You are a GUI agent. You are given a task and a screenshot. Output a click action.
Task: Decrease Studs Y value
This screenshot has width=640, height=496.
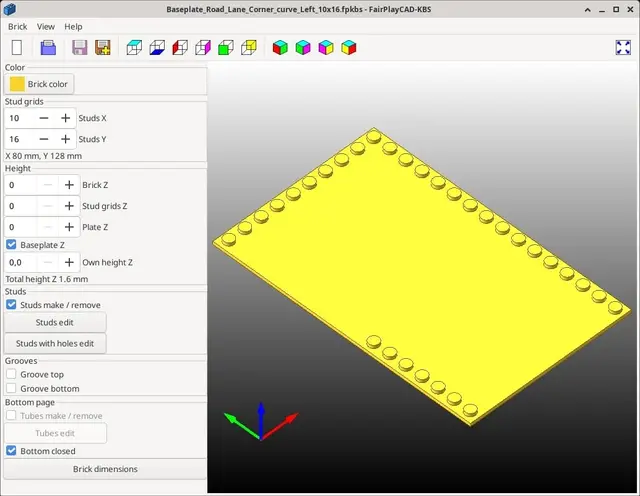coord(44,139)
